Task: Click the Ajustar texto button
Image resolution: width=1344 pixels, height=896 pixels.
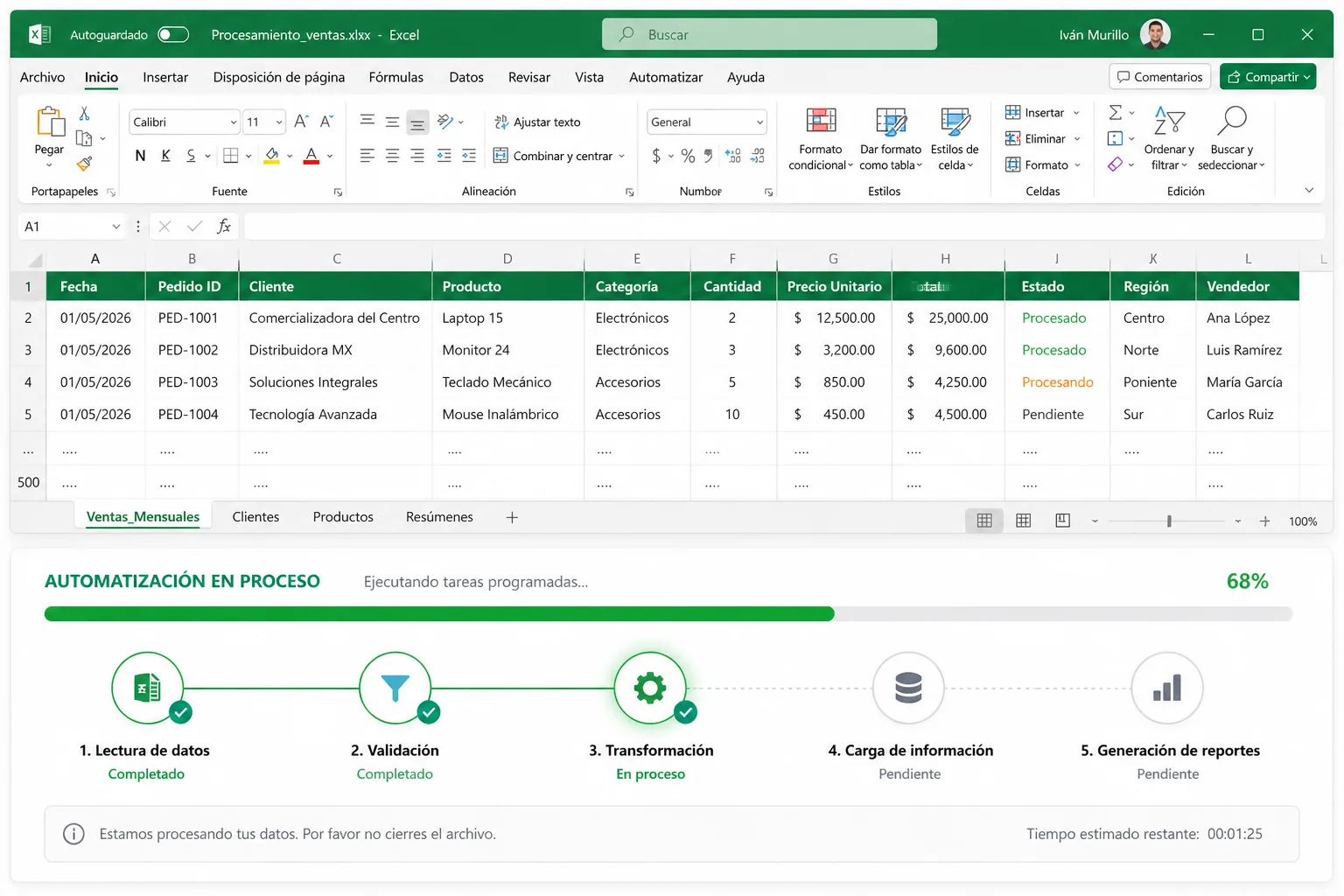Action: 537,122
